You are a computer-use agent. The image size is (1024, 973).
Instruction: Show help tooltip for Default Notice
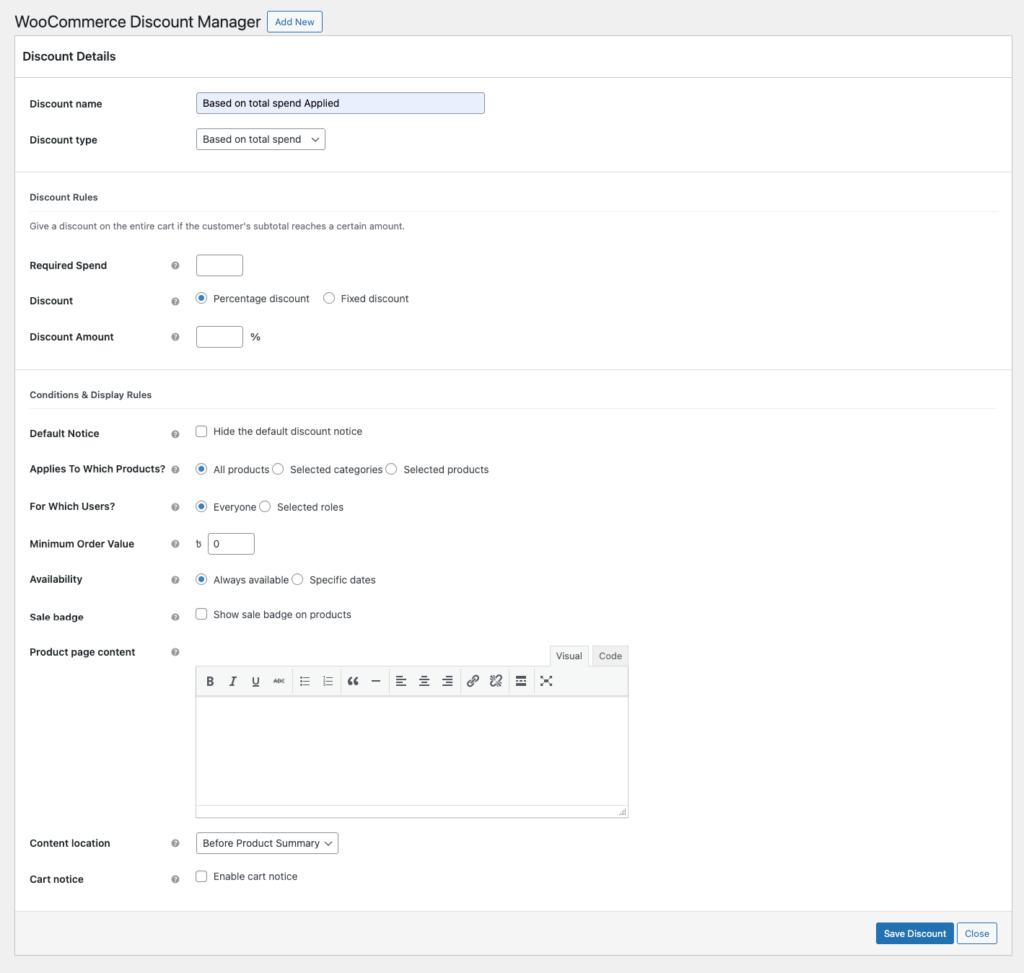coord(175,434)
